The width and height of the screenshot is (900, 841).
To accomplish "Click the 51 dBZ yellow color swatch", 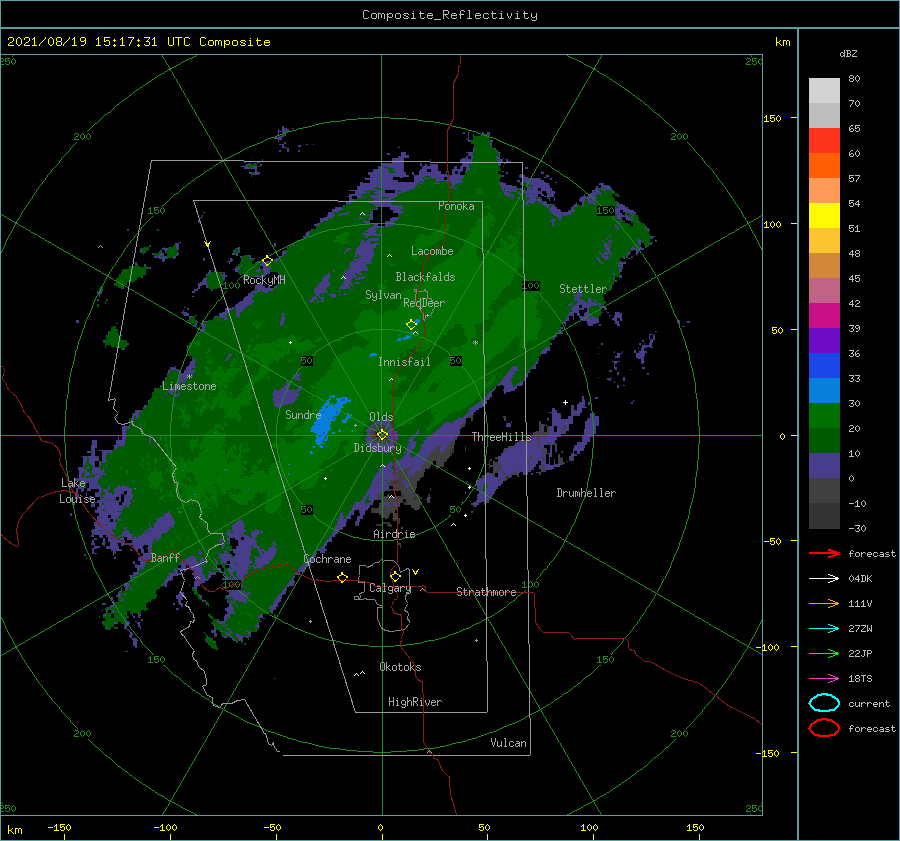I will pos(824,215).
